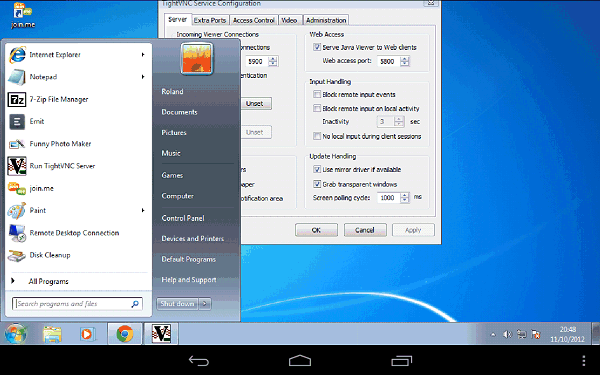
Task: Open the Documents library link
Action: click(179, 112)
